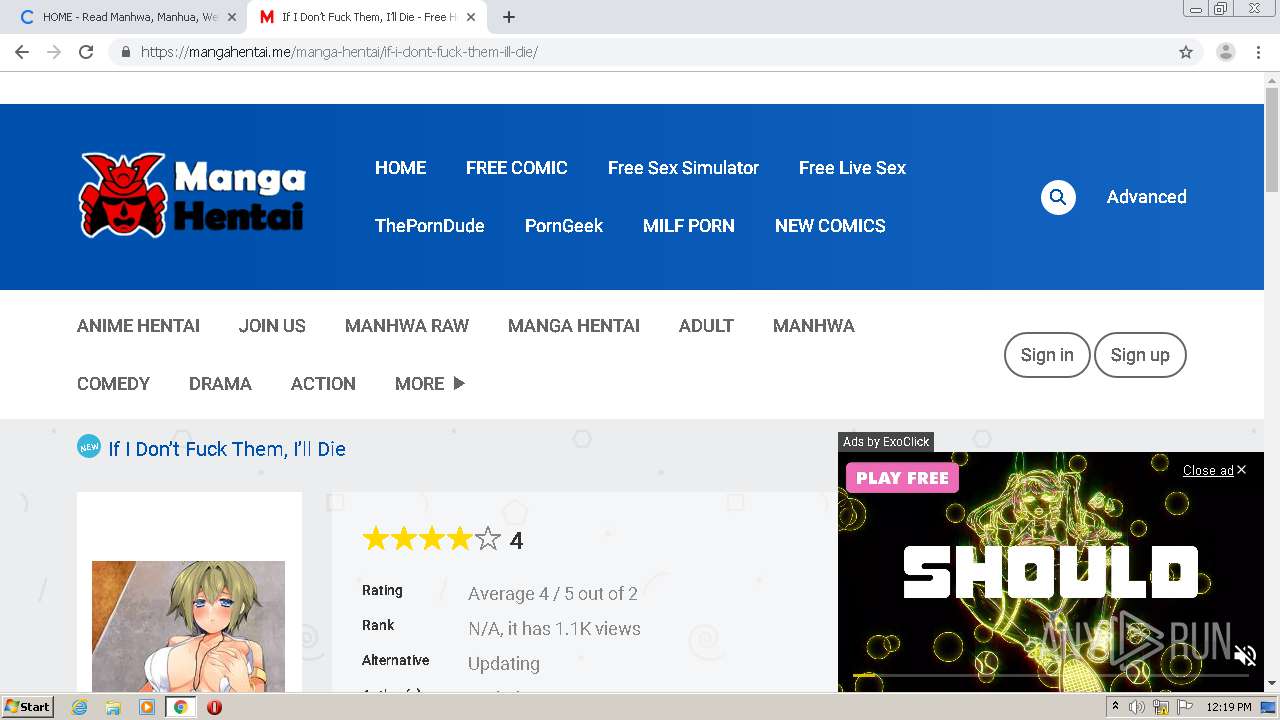
Task: Open NEW COMICS in the header
Action: 830,226
